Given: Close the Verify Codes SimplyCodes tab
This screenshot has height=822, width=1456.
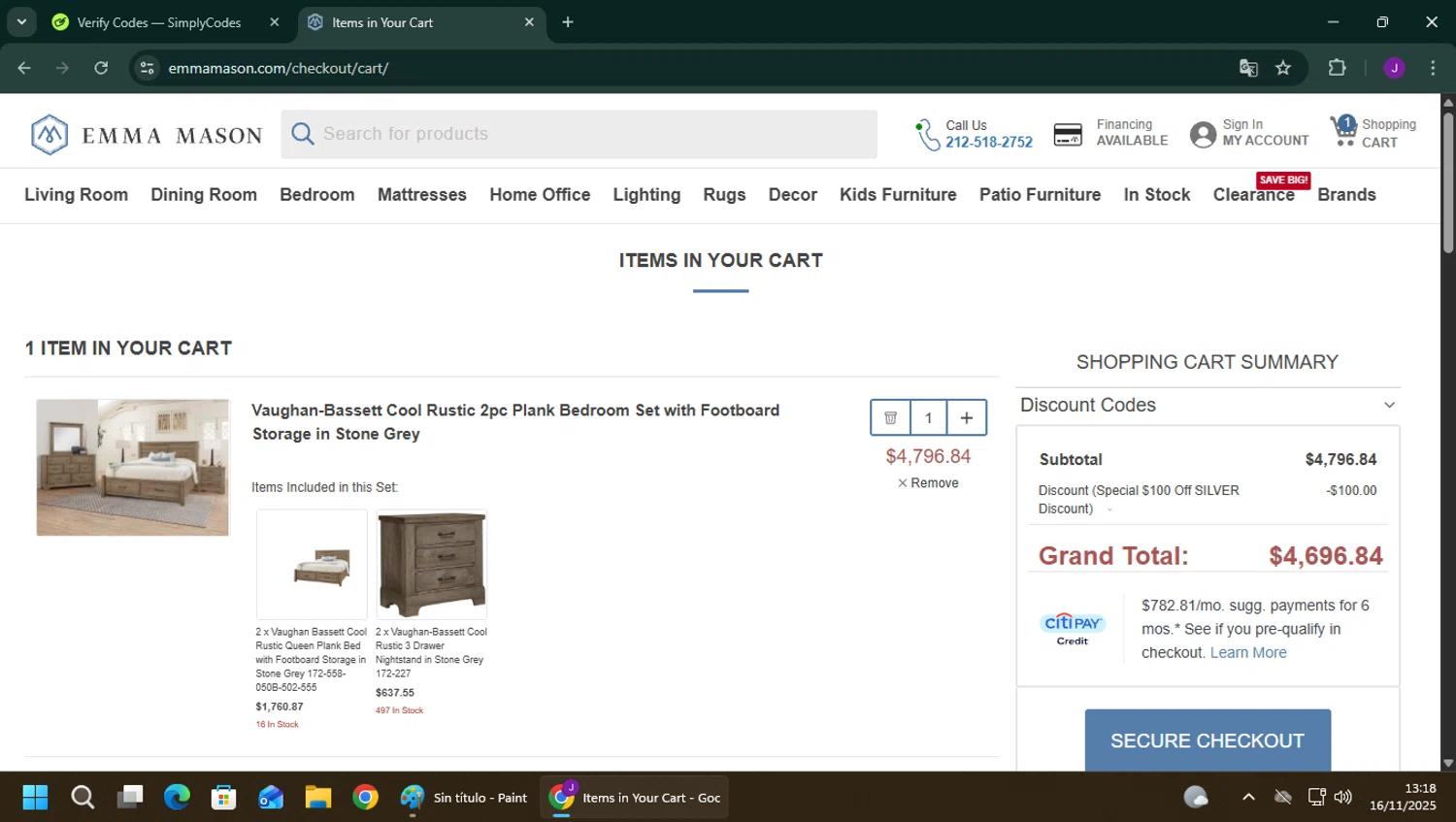Looking at the screenshot, I should click(275, 22).
